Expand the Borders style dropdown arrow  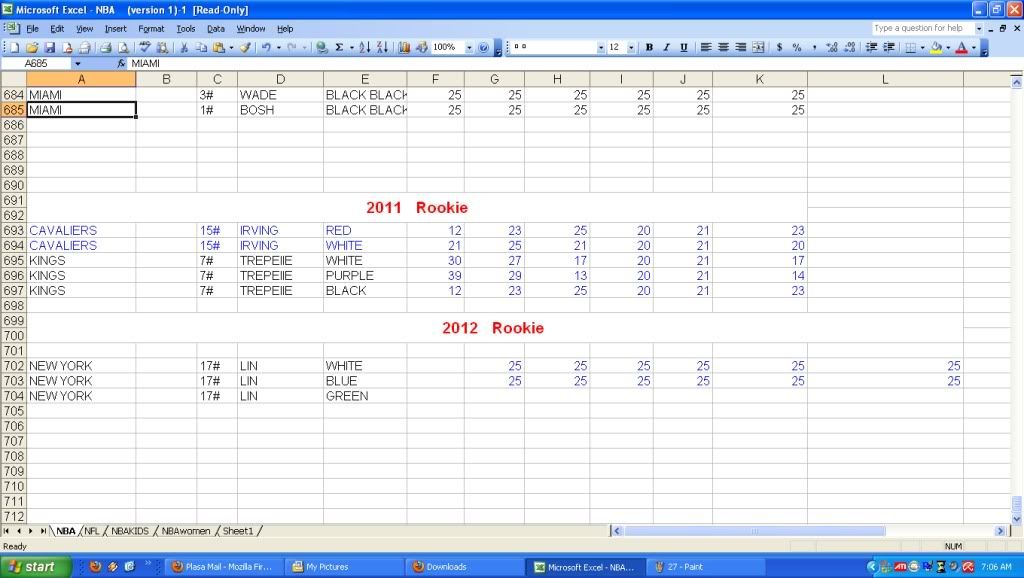click(x=922, y=47)
